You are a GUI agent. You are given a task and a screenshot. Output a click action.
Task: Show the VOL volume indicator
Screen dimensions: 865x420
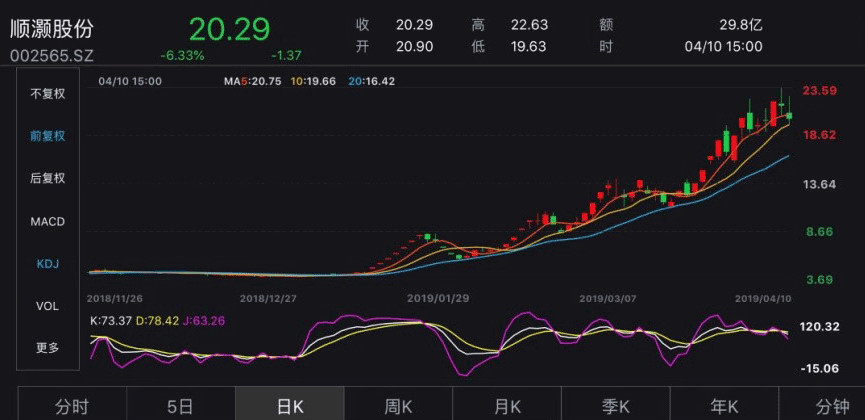[47, 306]
